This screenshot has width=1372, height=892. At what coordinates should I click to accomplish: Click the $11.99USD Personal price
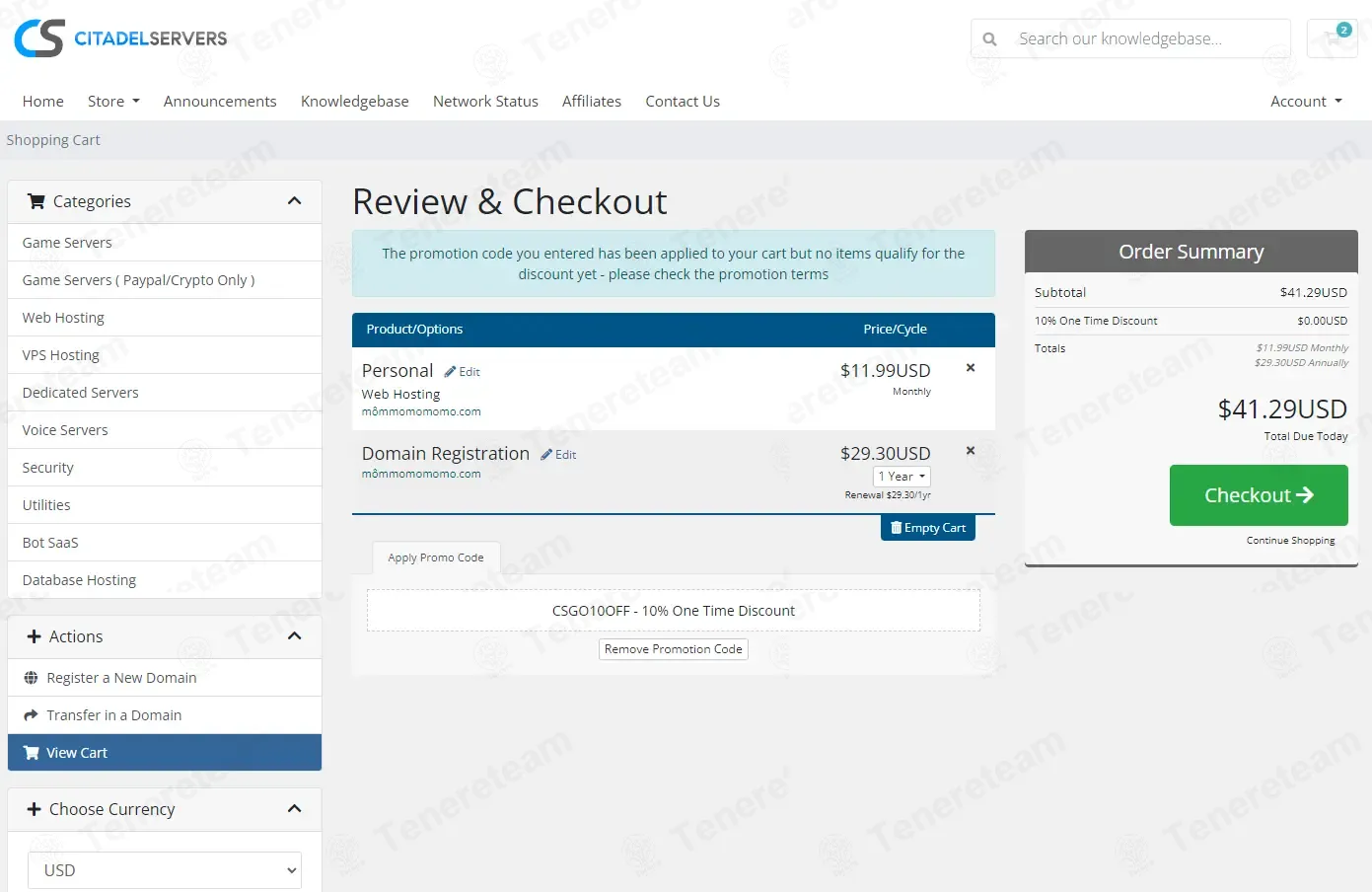click(x=885, y=371)
